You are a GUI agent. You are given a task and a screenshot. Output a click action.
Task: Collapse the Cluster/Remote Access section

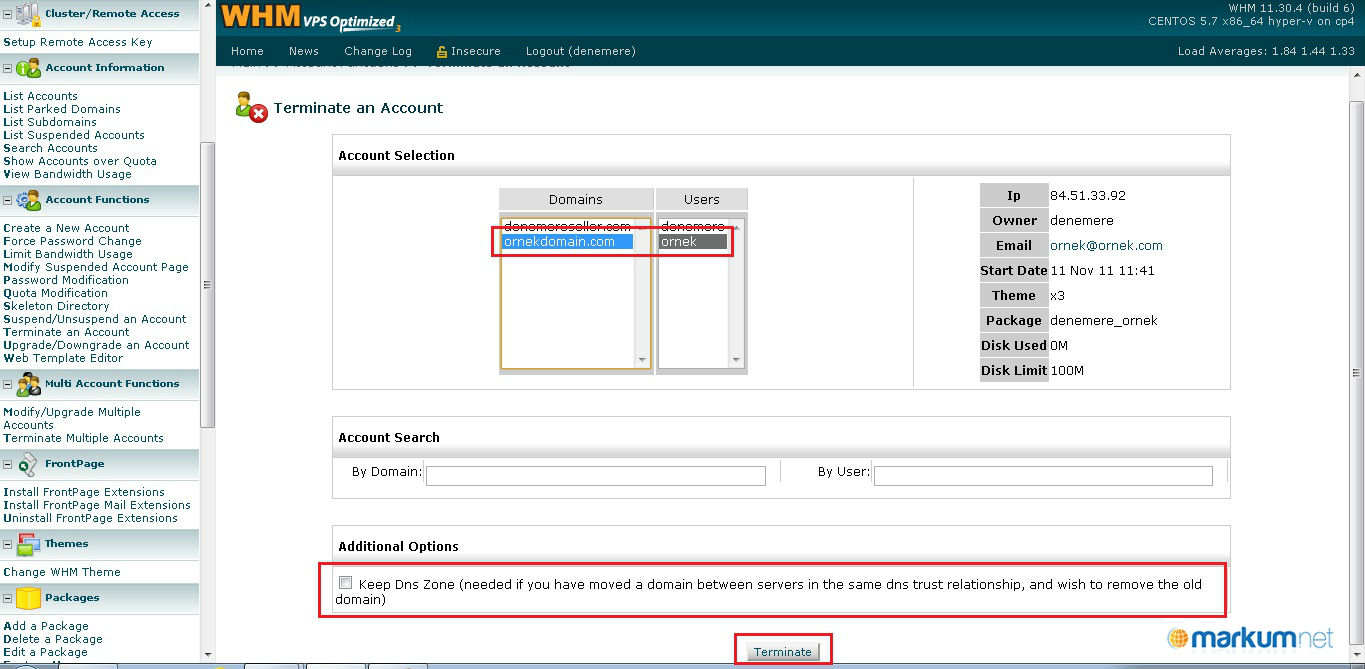tap(8, 14)
